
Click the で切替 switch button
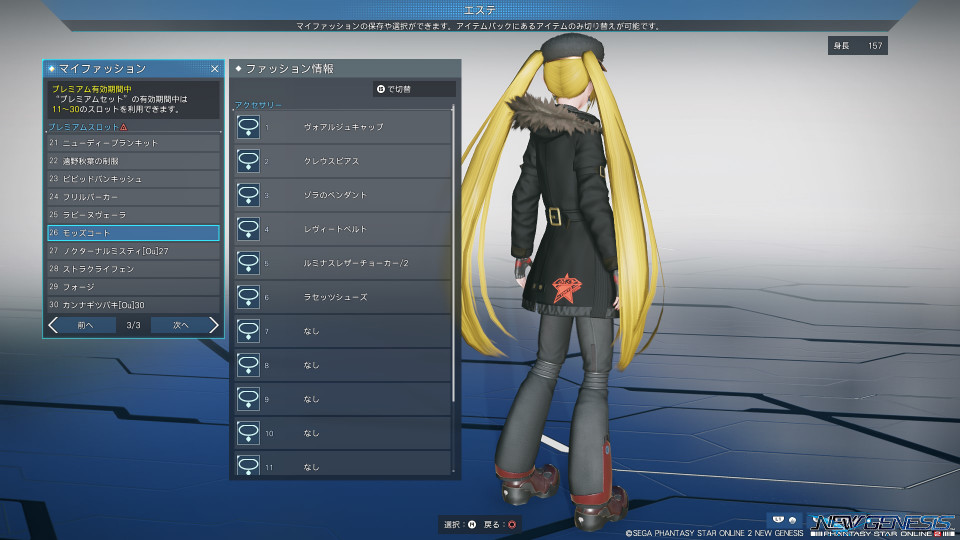coord(414,89)
